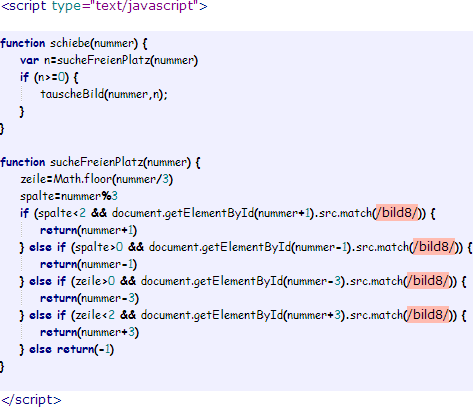Click function sucheFreienPlatz declaration line
Screen dimensions: 473x407
[x=100, y=162]
